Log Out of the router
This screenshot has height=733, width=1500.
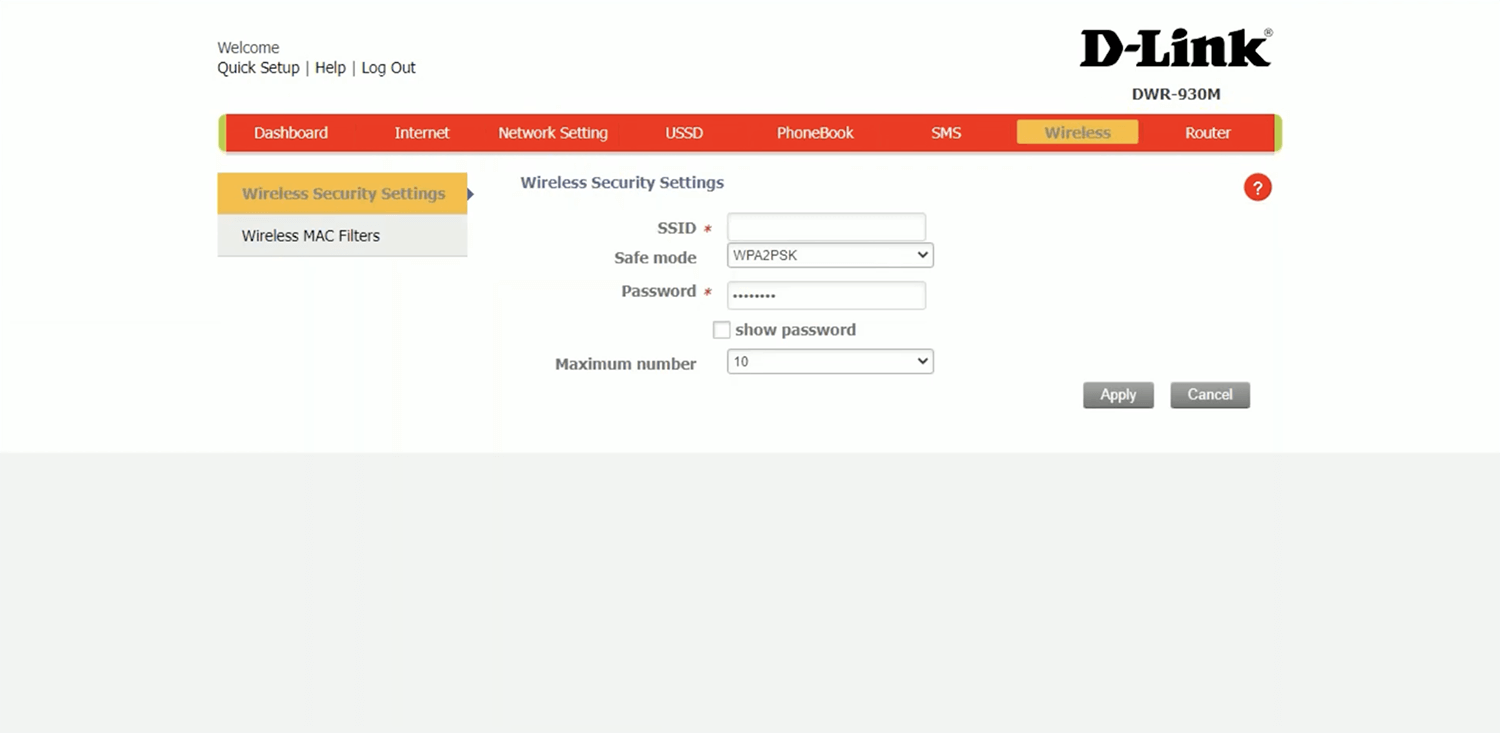pos(388,68)
